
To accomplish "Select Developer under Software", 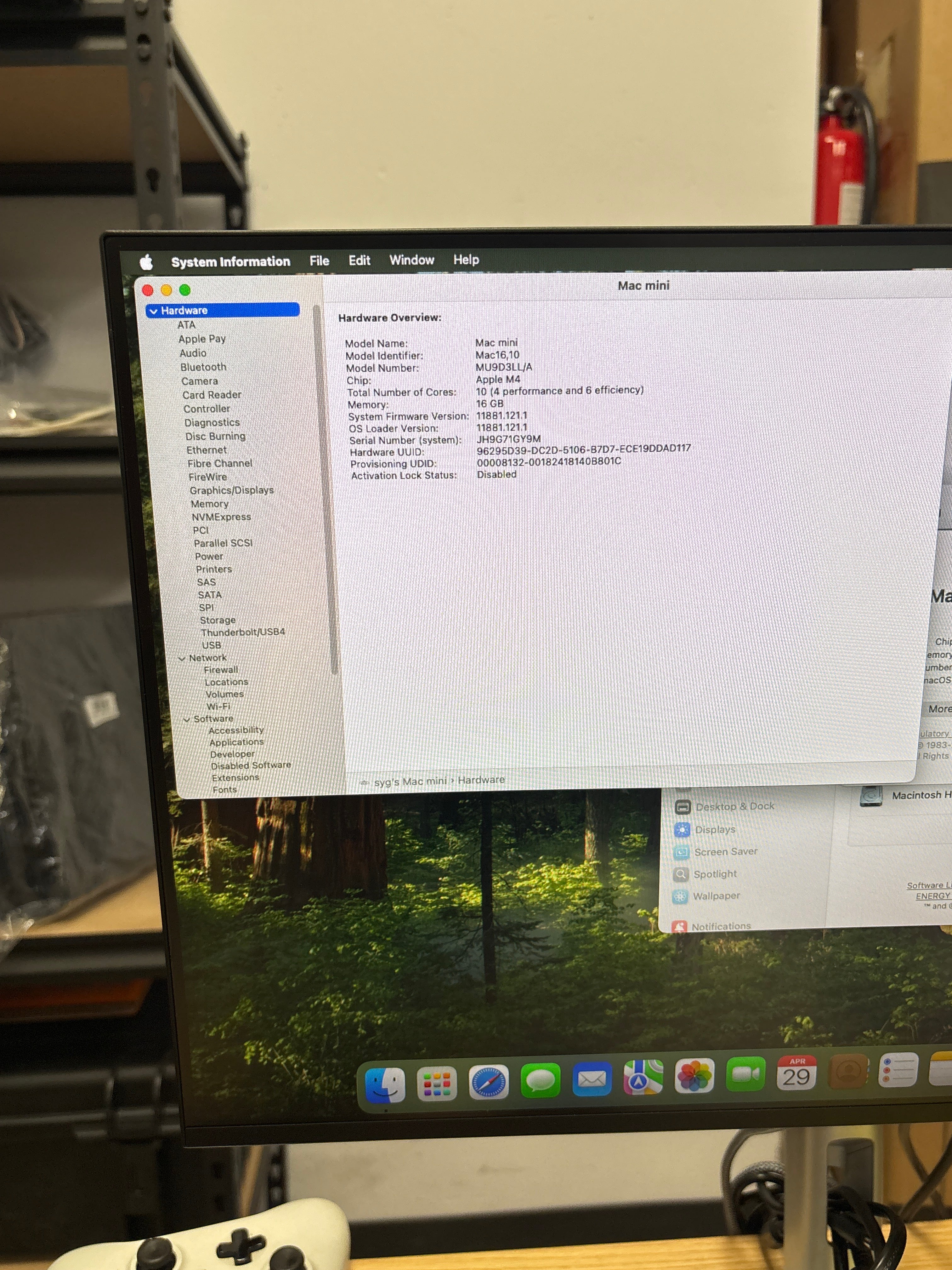I will pyautogui.click(x=232, y=754).
